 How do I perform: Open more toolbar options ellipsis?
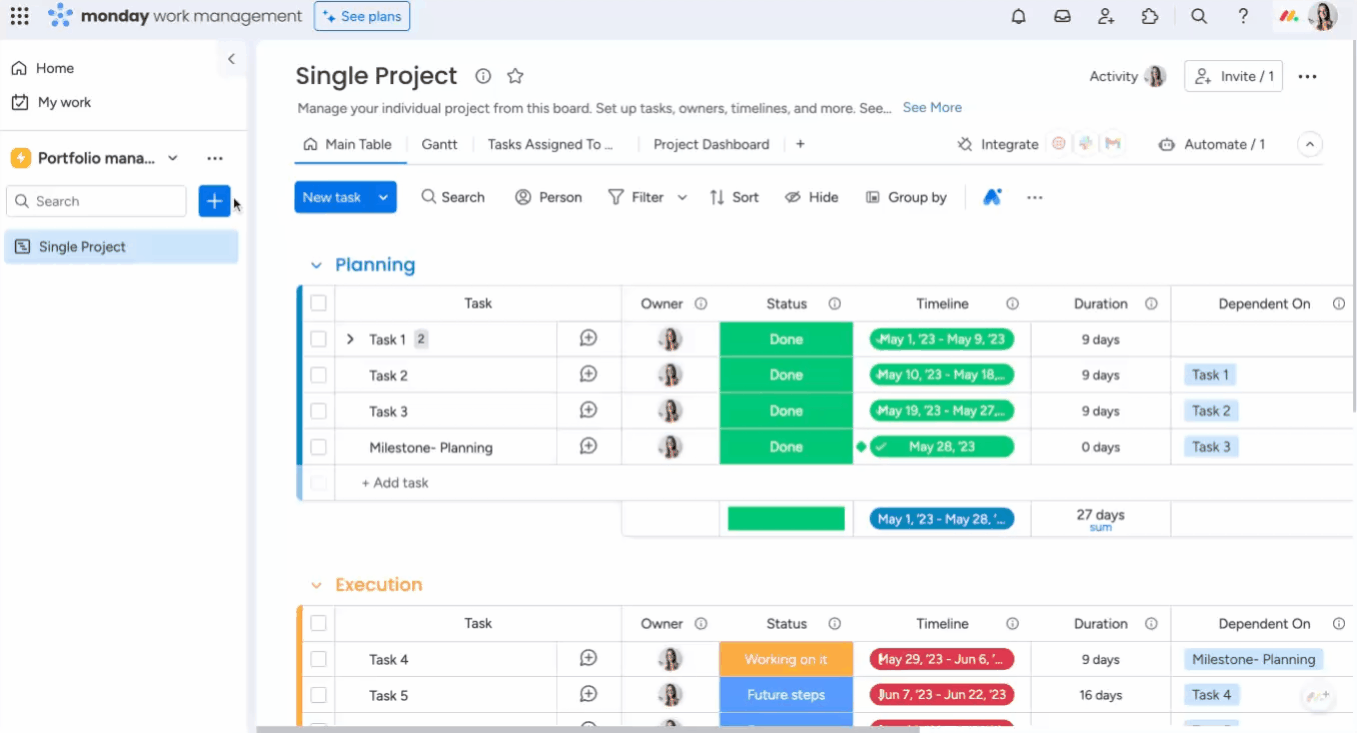point(1035,197)
